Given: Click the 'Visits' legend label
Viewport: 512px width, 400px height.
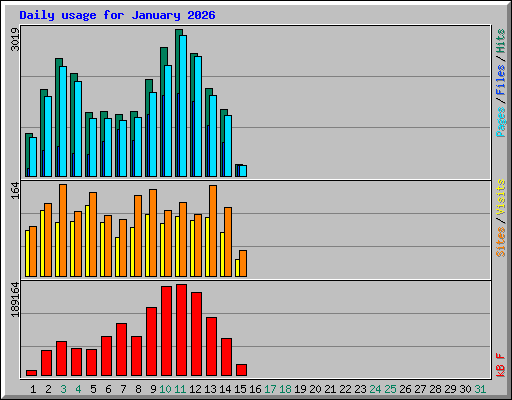Looking at the screenshot, I should (500, 197).
